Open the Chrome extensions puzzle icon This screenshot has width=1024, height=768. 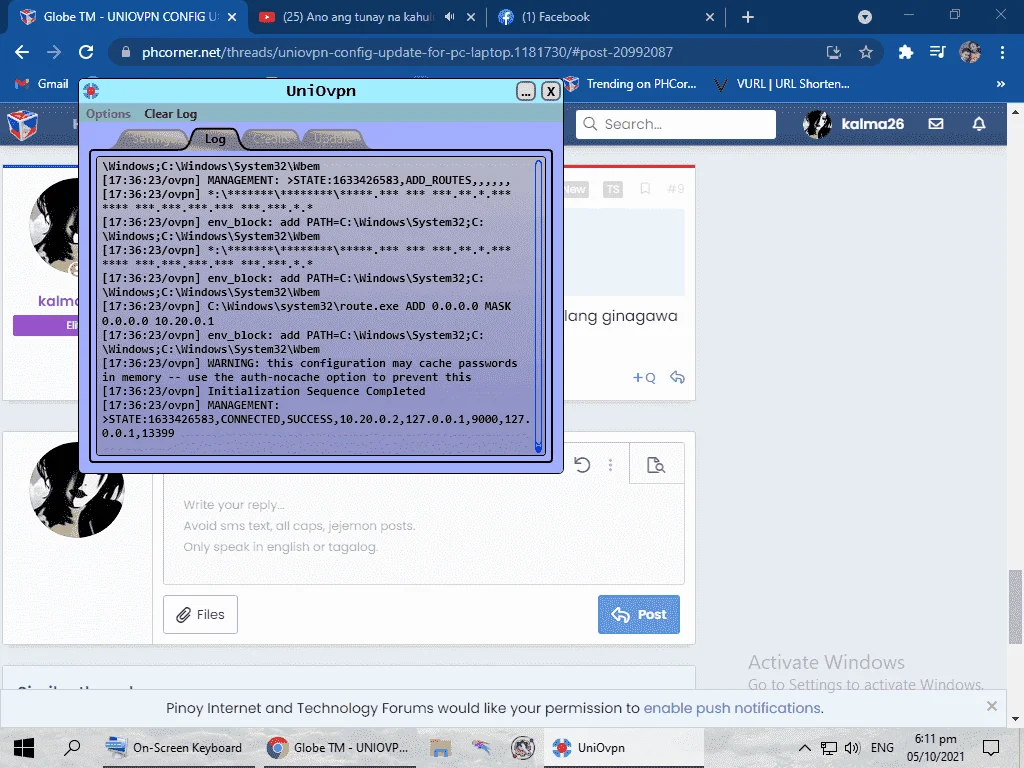tap(905, 52)
